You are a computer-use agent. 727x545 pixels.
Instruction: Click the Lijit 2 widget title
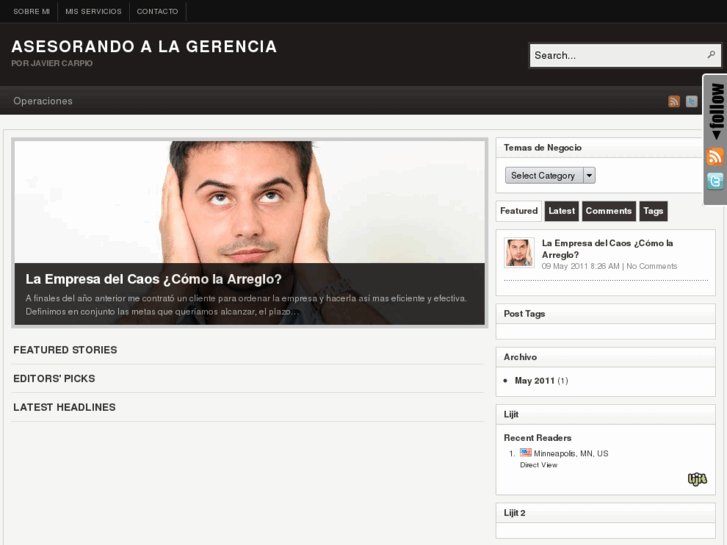pos(515,513)
